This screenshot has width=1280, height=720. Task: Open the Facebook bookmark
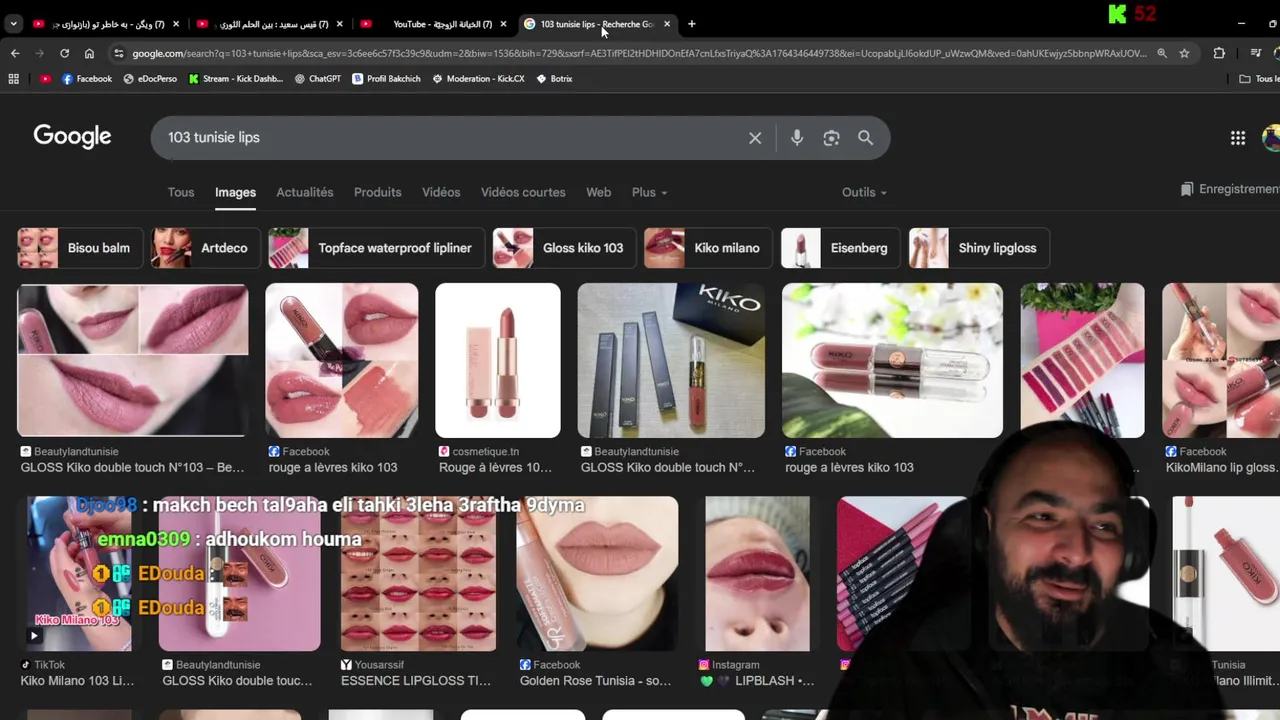[x=87, y=78]
